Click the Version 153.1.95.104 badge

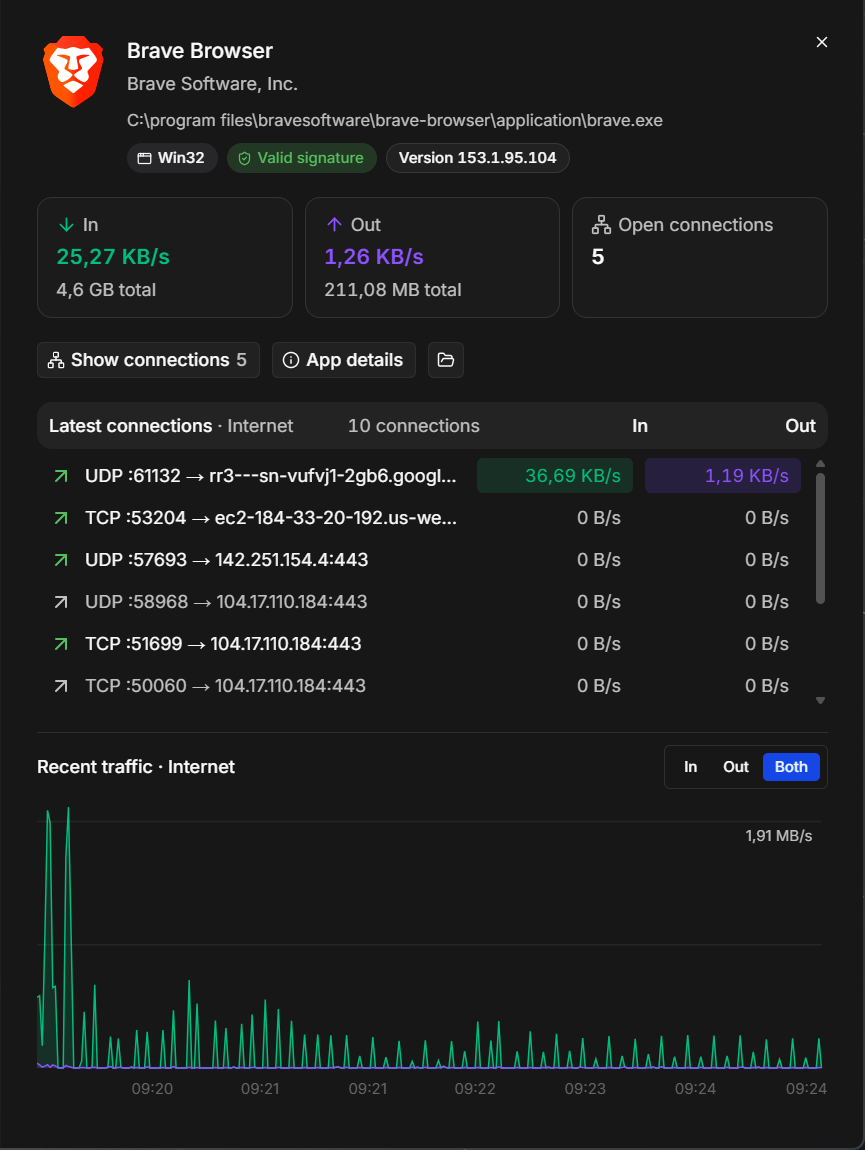coord(478,158)
